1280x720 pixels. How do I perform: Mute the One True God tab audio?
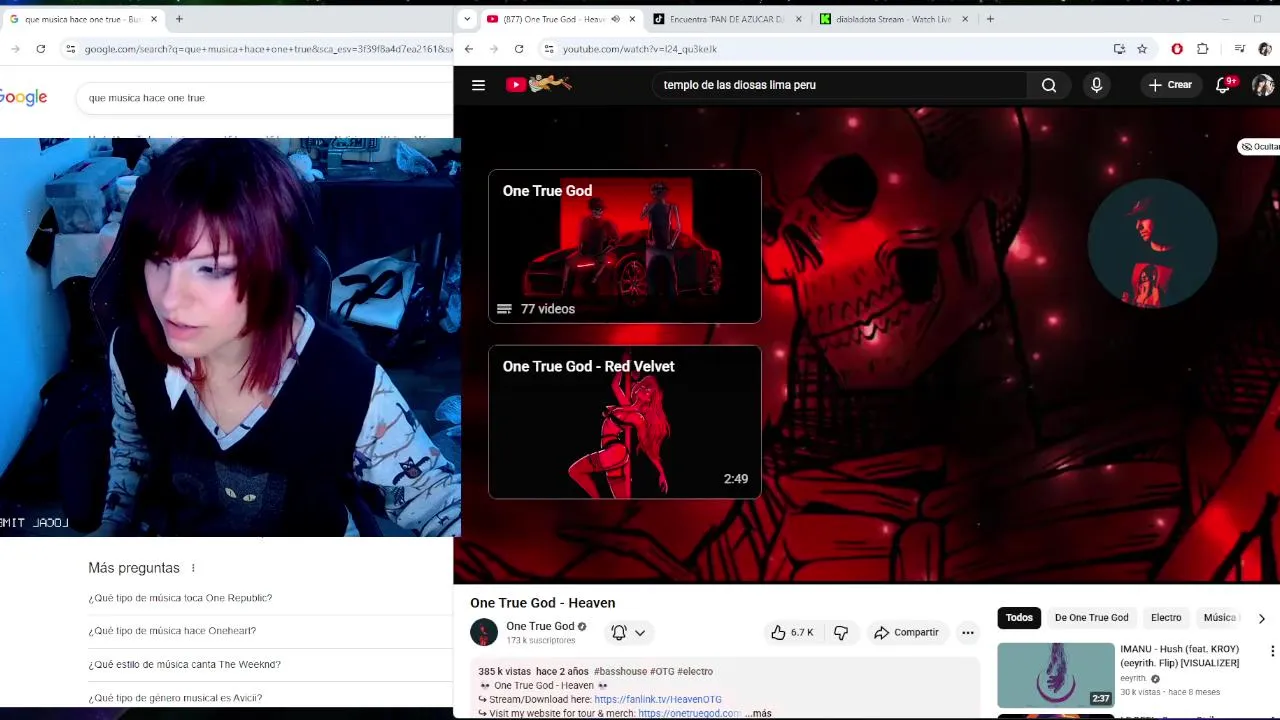point(615,19)
